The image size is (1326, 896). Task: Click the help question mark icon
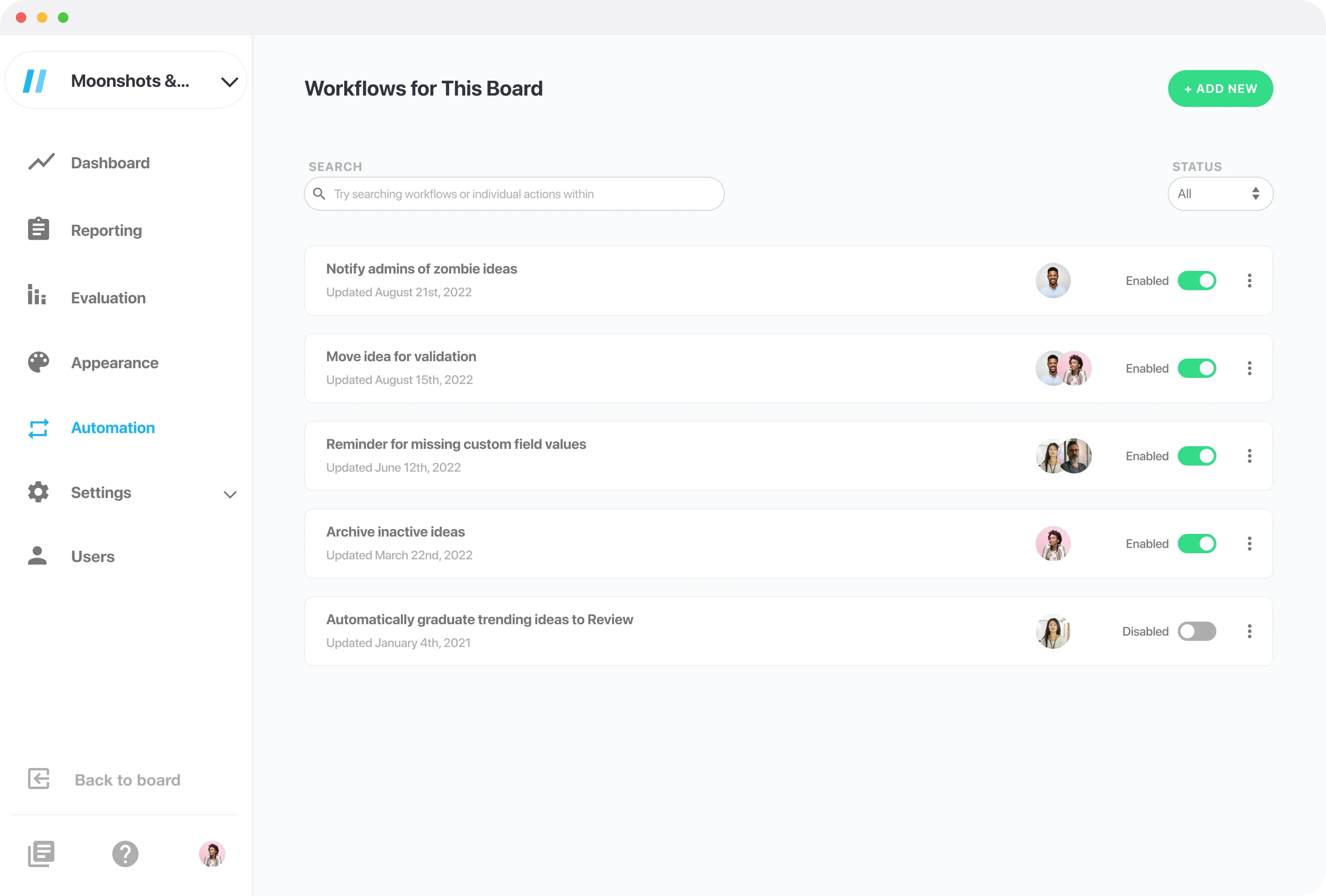pos(125,854)
